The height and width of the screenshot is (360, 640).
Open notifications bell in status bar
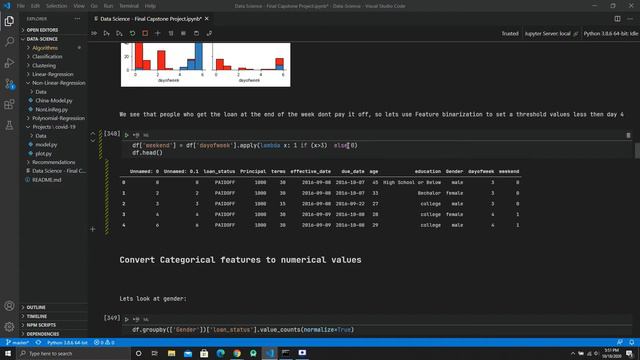coord(631,342)
